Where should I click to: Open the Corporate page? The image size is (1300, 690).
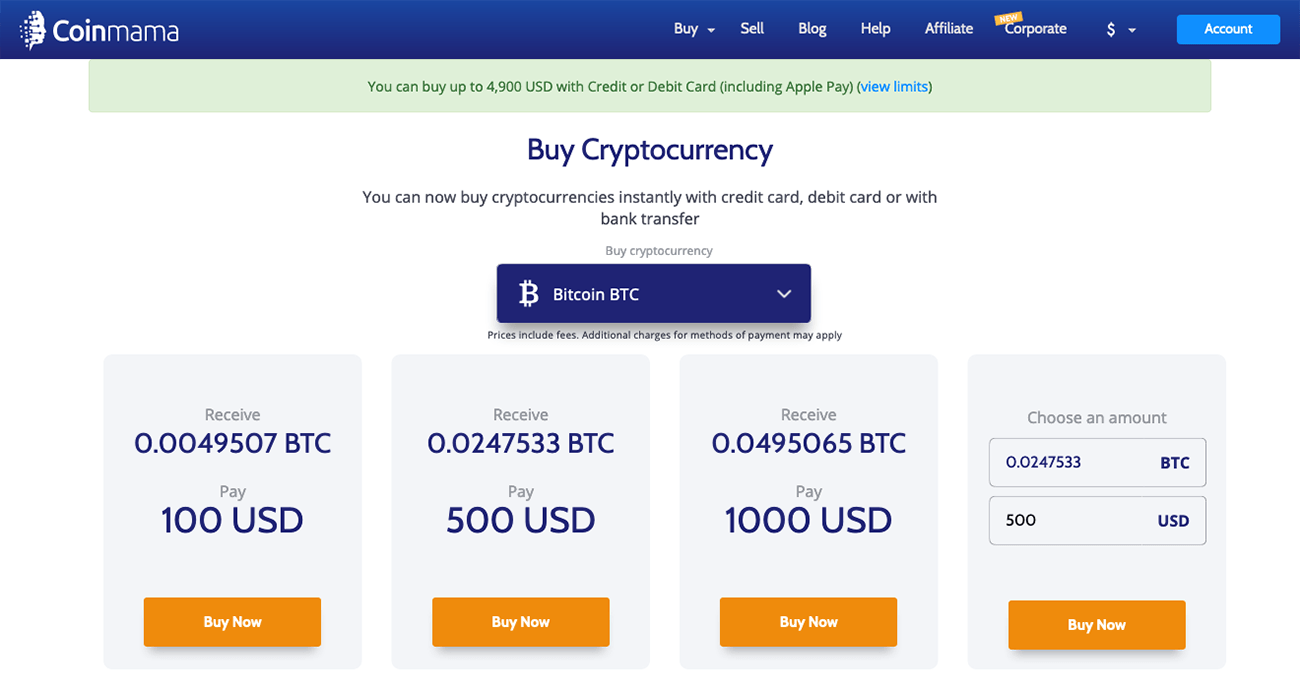click(1036, 30)
